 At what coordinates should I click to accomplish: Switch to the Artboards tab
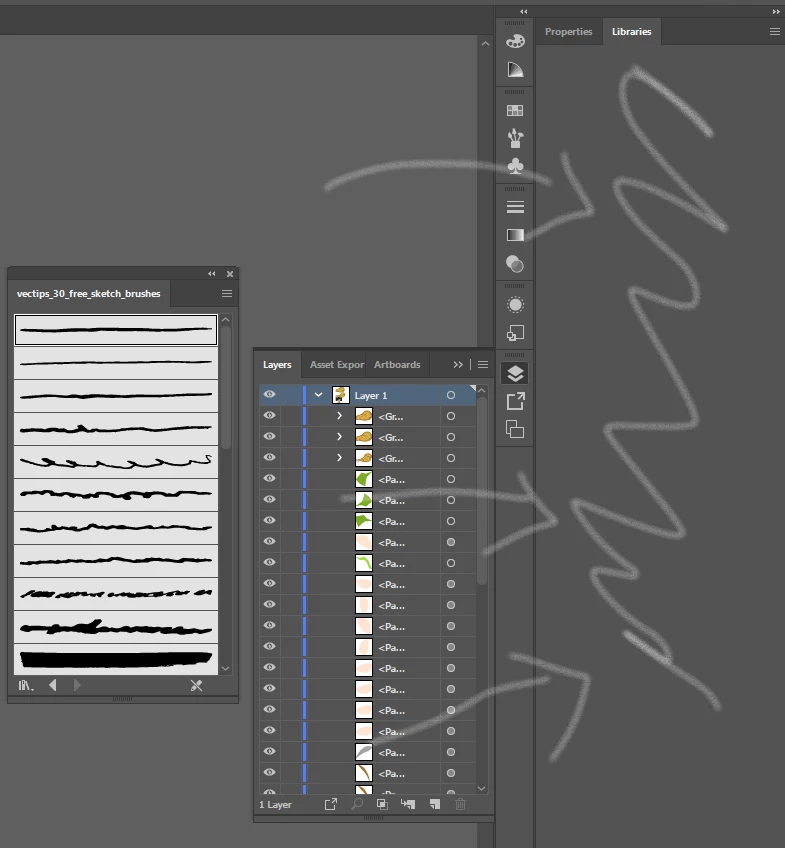397,365
